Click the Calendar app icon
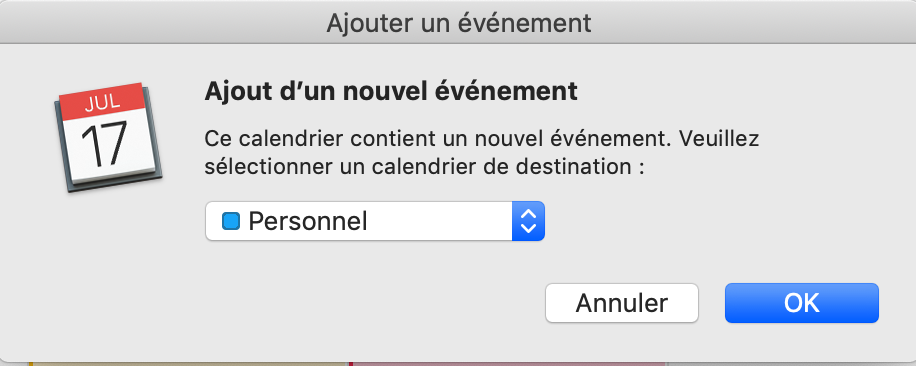The height and width of the screenshot is (366, 916). point(108,138)
